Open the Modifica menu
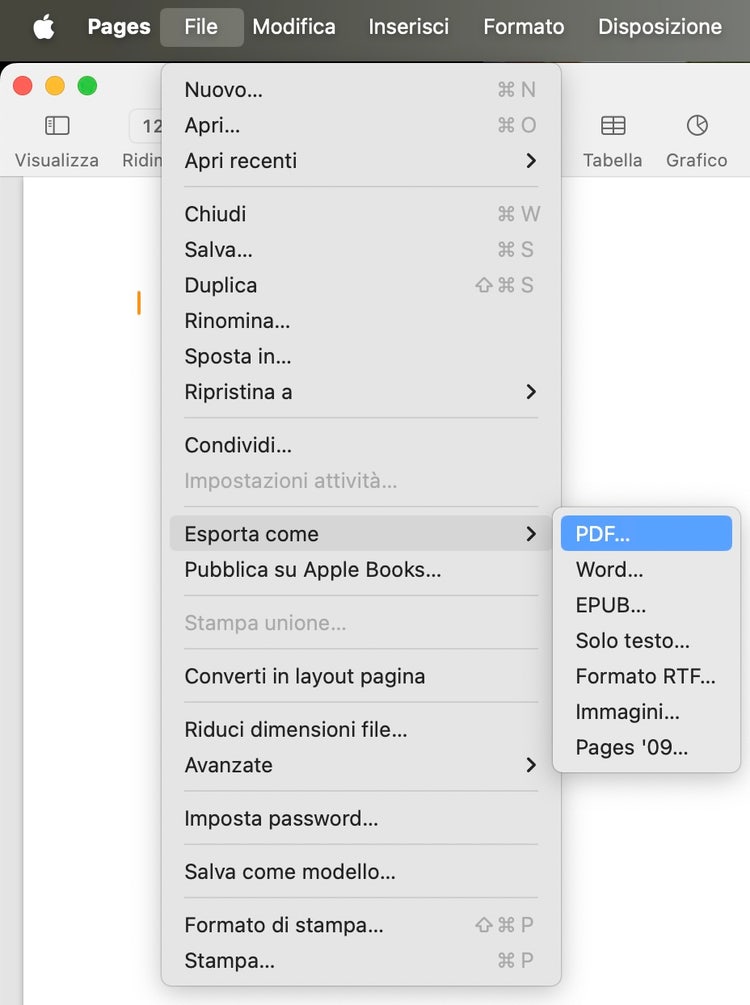The height and width of the screenshot is (1005, 750). 294,27
